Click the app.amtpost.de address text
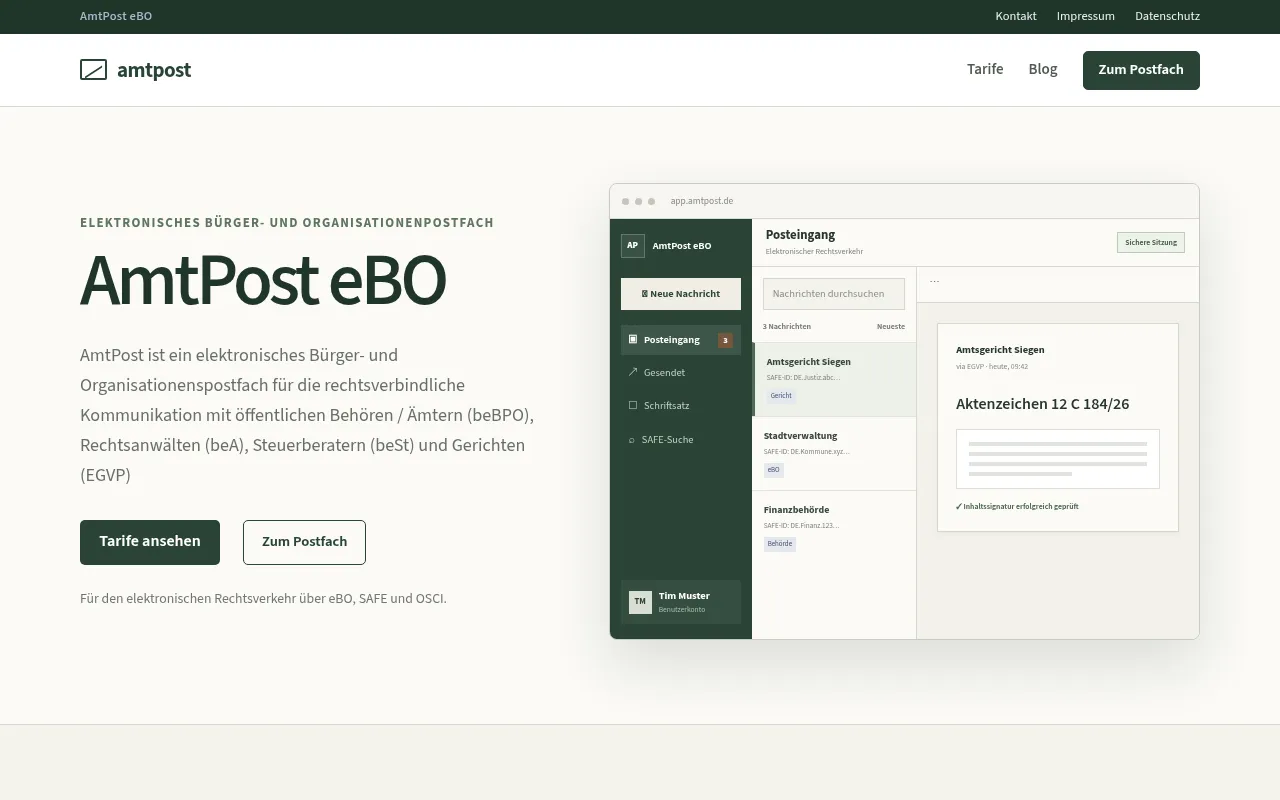The height and width of the screenshot is (800, 1280). pyautogui.click(x=702, y=201)
